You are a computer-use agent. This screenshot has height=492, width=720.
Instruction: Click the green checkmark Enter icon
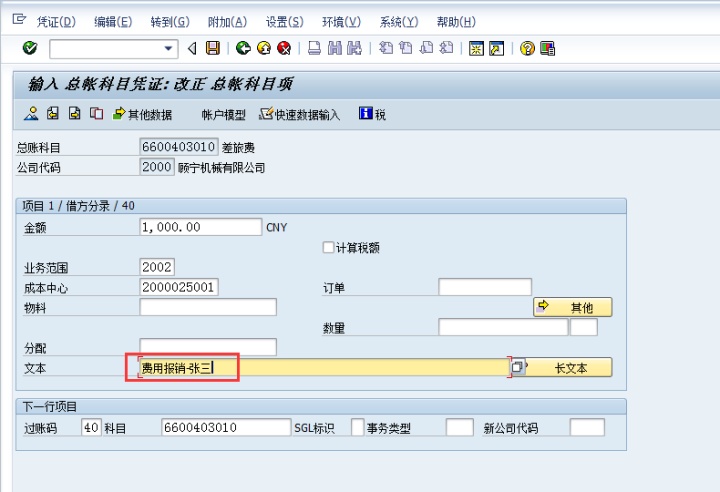(30, 48)
